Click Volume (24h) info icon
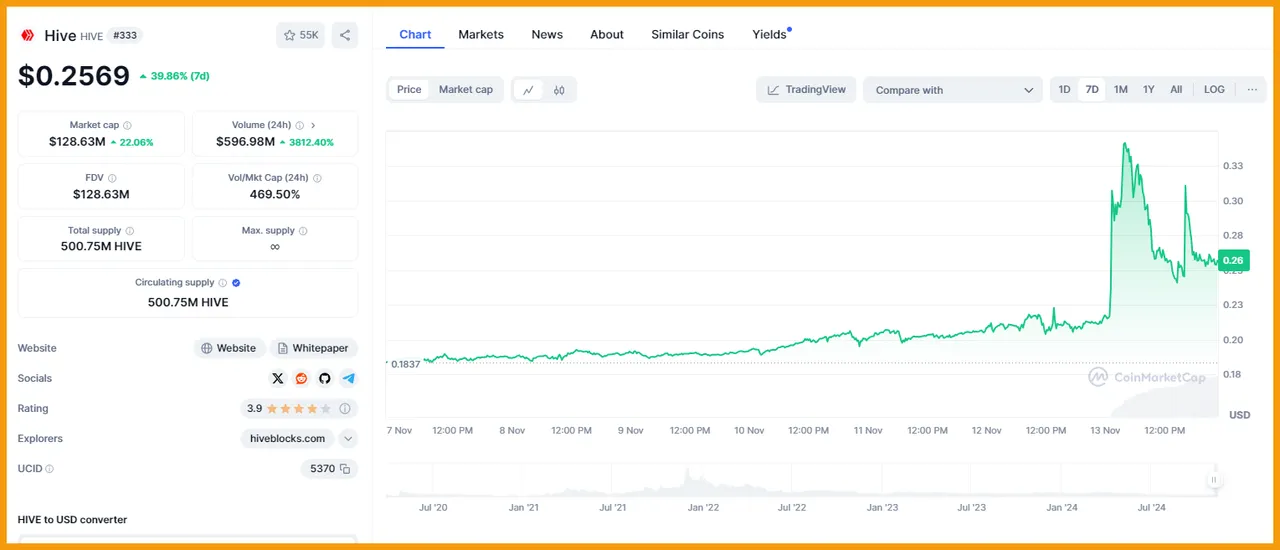 click(x=300, y=125)
